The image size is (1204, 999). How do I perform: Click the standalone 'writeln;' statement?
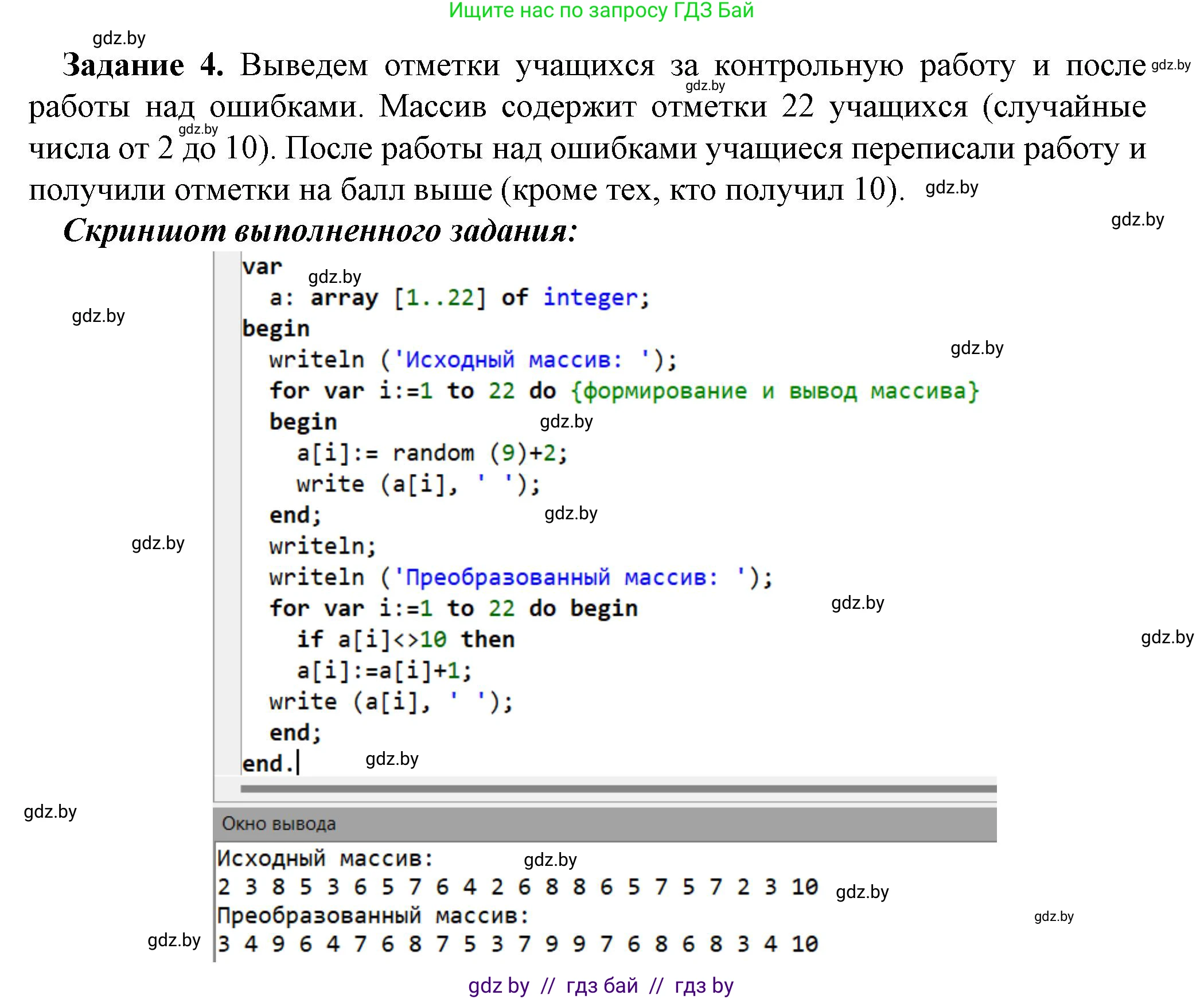322,546
